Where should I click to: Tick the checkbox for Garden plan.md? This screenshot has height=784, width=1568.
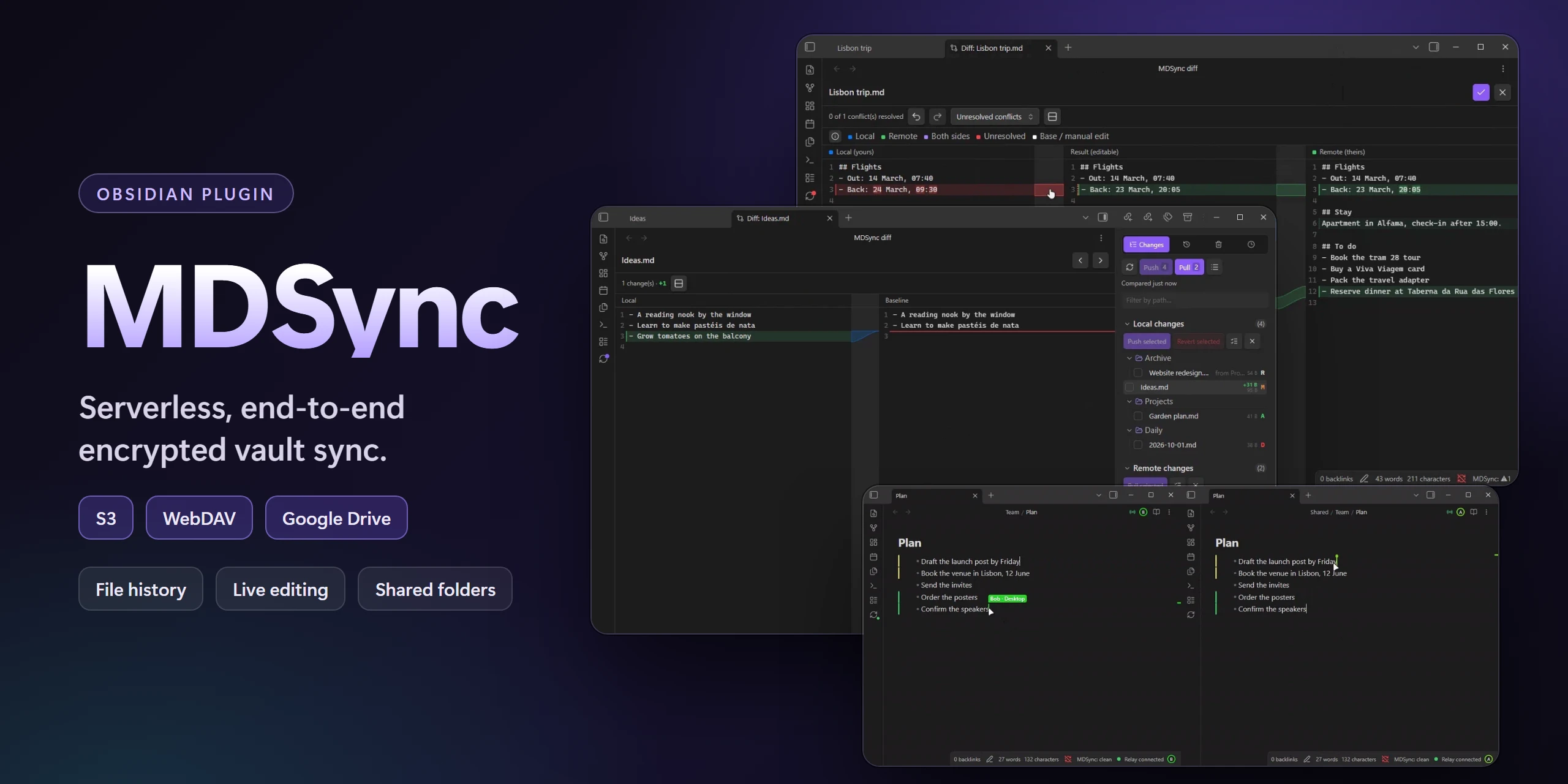pos(1138,416)
